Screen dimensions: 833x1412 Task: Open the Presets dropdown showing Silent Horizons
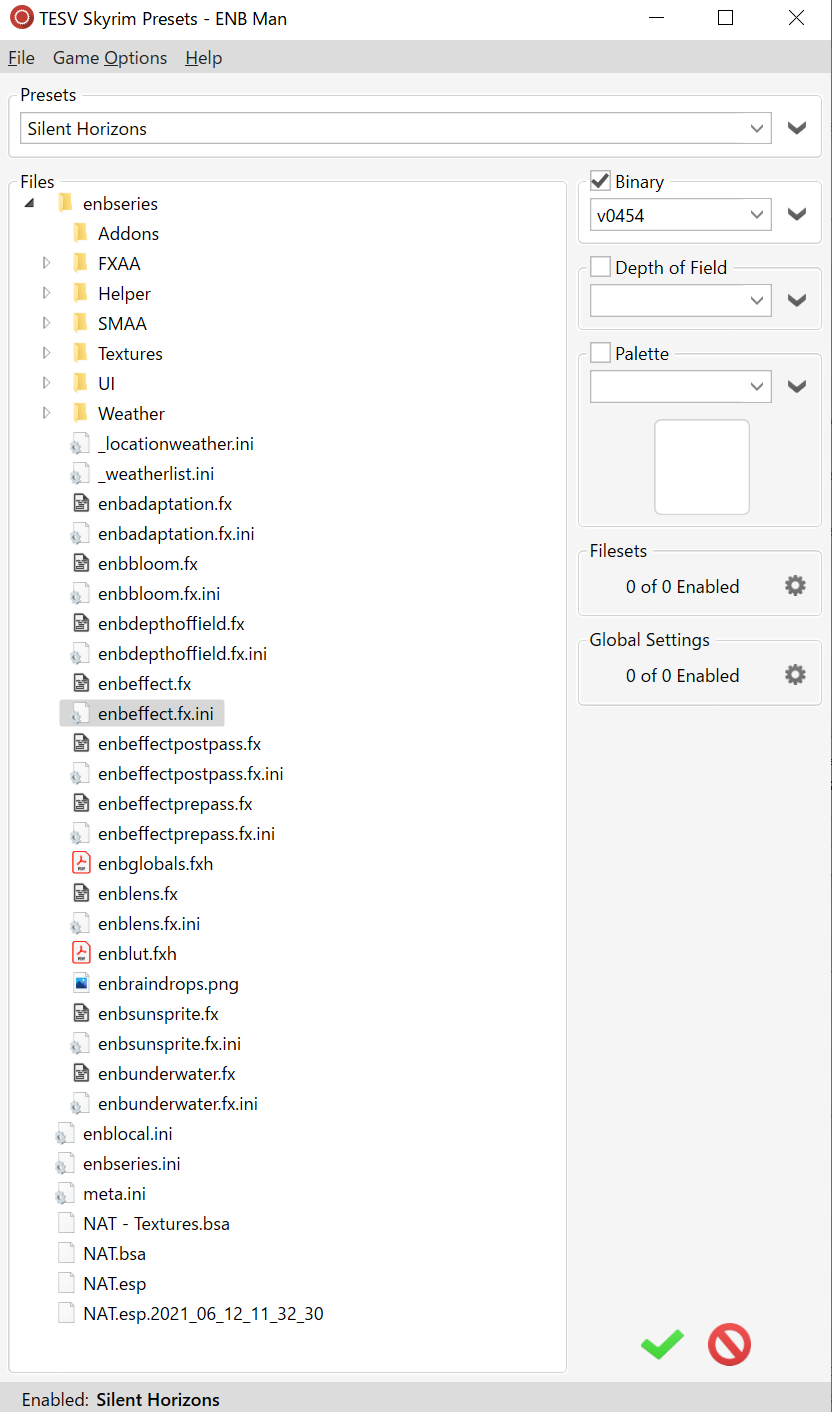coord(395,128)
